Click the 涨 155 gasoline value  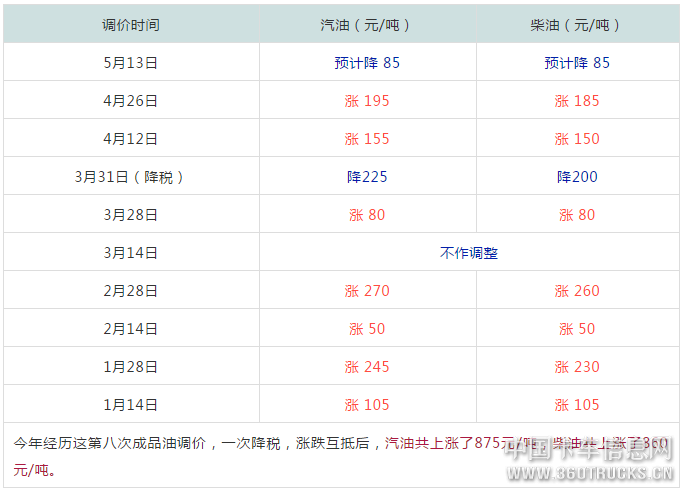[x=367, y=139]
